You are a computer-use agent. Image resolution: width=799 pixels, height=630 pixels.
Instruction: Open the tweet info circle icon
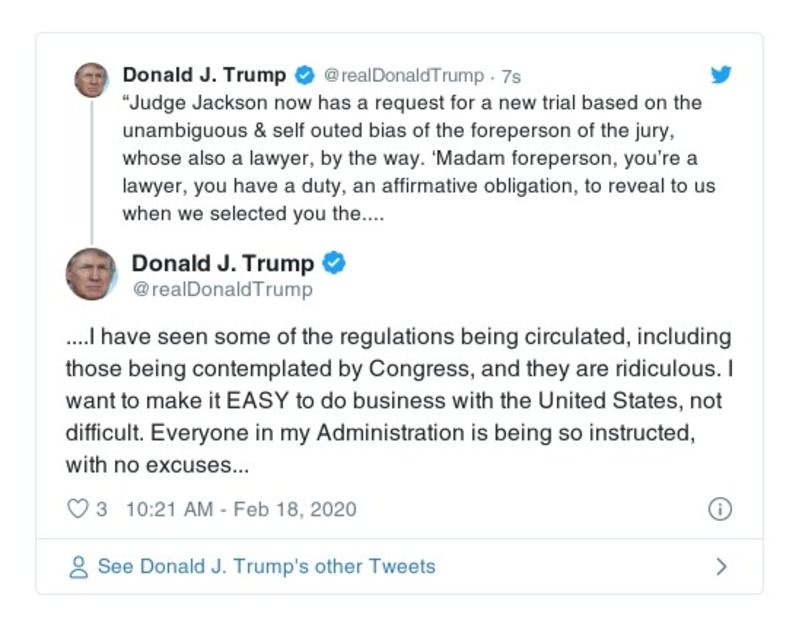click(720, 509)
